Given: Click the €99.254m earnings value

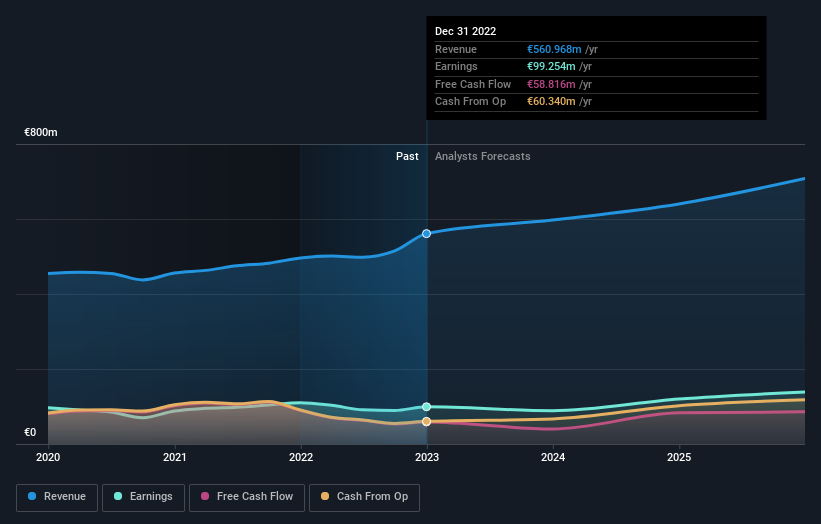Looking at the screenshot, I should (x=551, y=66).
